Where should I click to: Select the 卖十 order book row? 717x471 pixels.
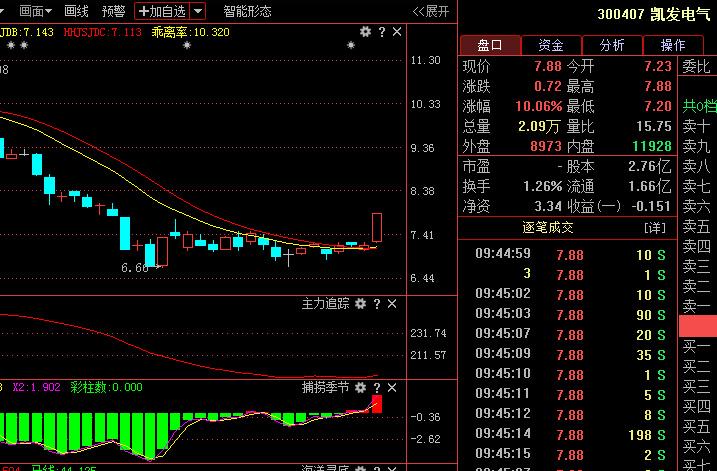pos(696,126)
